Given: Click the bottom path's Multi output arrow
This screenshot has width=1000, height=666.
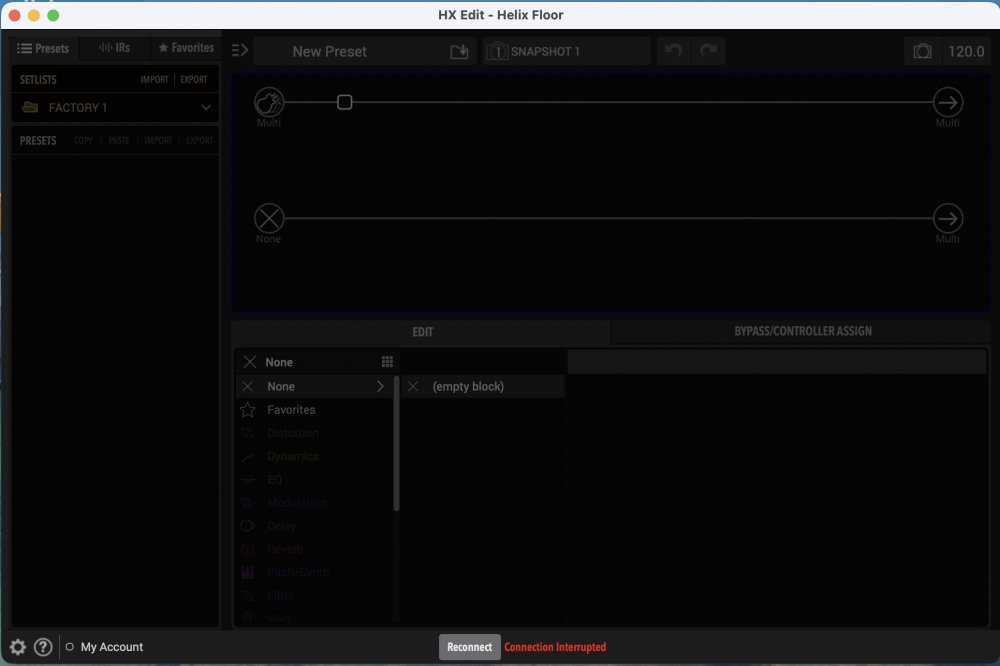Looking at the screenshot, I should [948, 218].
